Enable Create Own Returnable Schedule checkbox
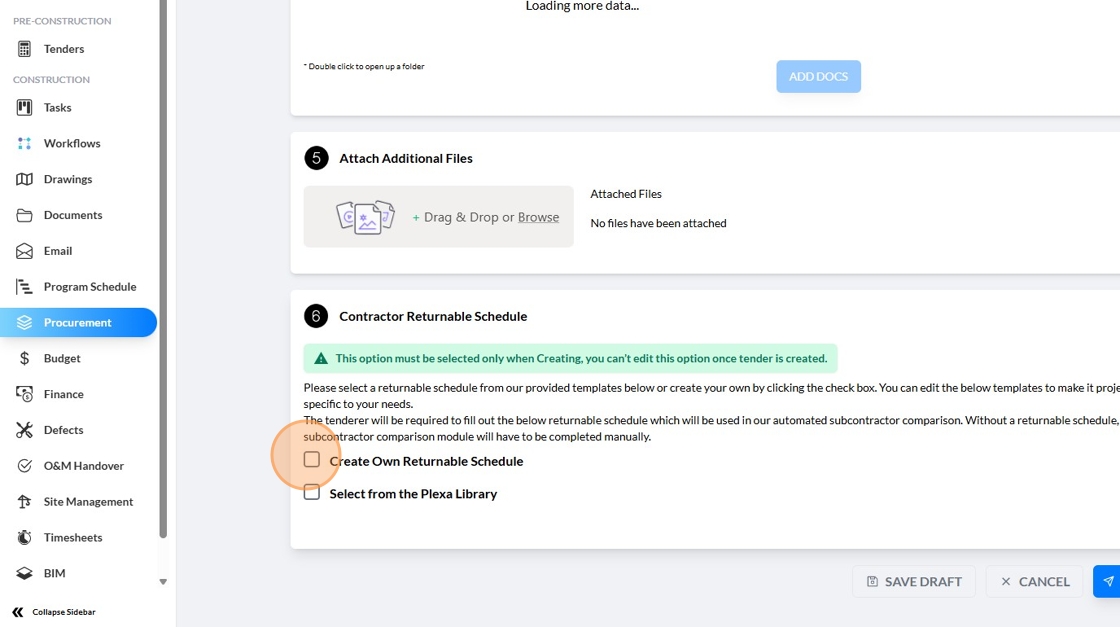The height and width of the screenshot is (627, 1120). [x=312, y=460]
